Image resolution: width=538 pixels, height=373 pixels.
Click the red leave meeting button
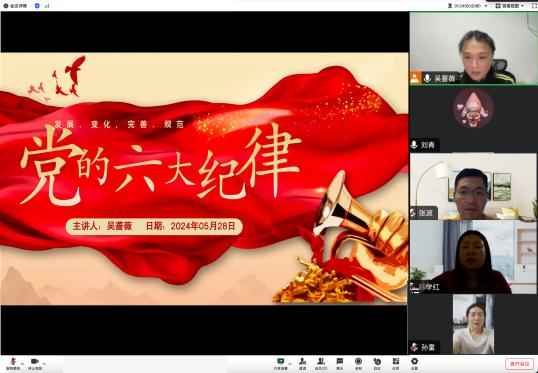[x=519, y=364]
